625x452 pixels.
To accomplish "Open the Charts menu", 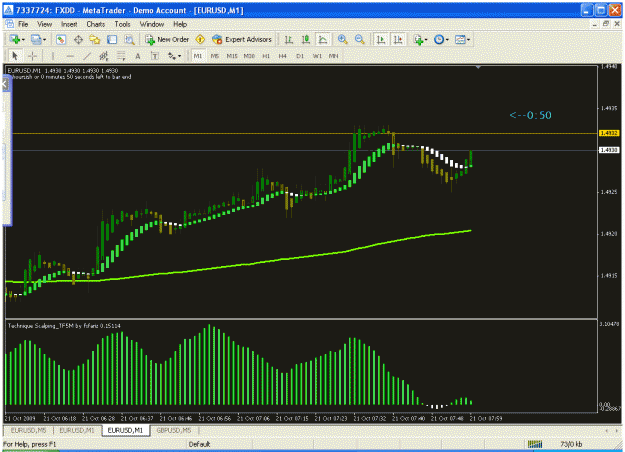I will click(96, 24).
